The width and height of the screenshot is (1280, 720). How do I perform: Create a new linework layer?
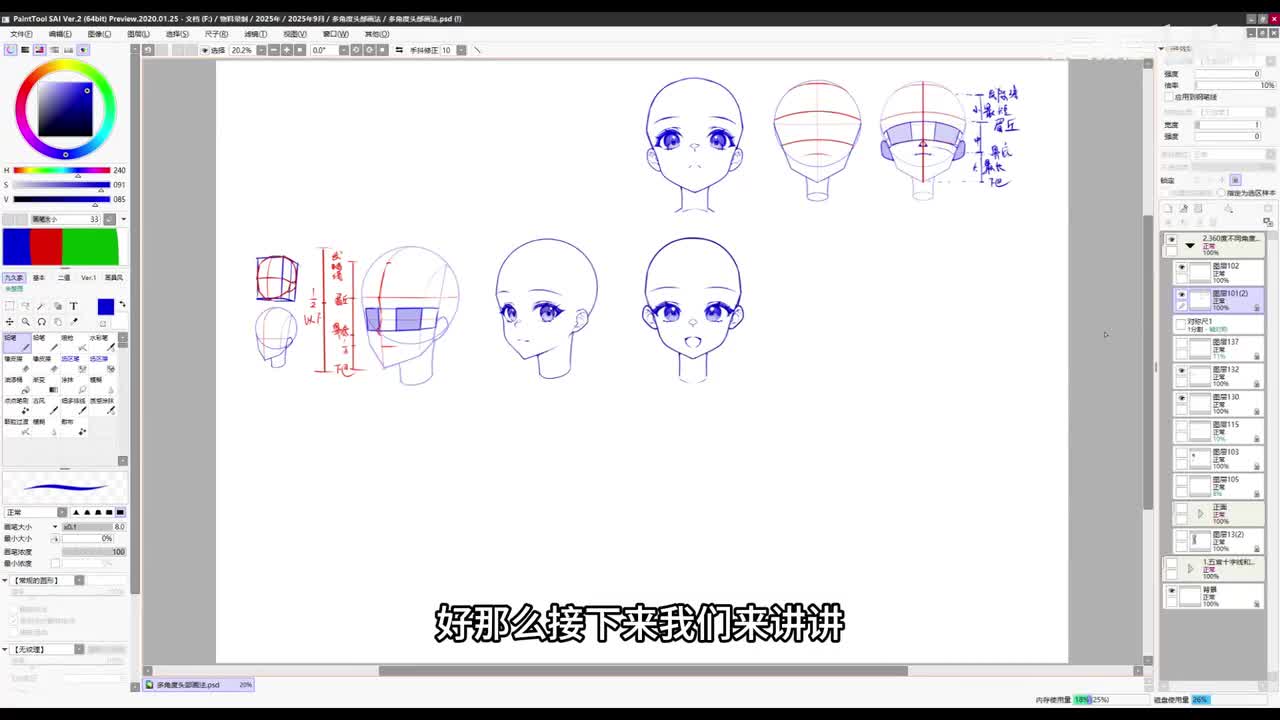[x=1183, y=208]
